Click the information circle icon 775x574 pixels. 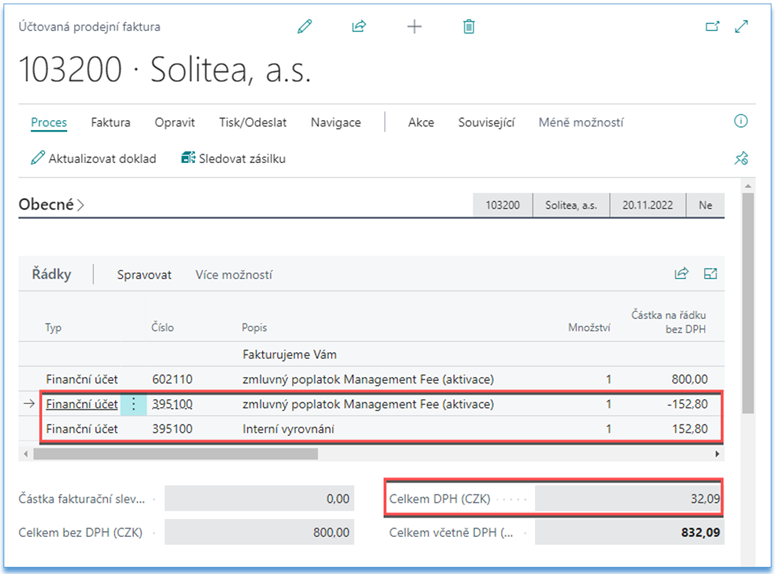point(741,121)
